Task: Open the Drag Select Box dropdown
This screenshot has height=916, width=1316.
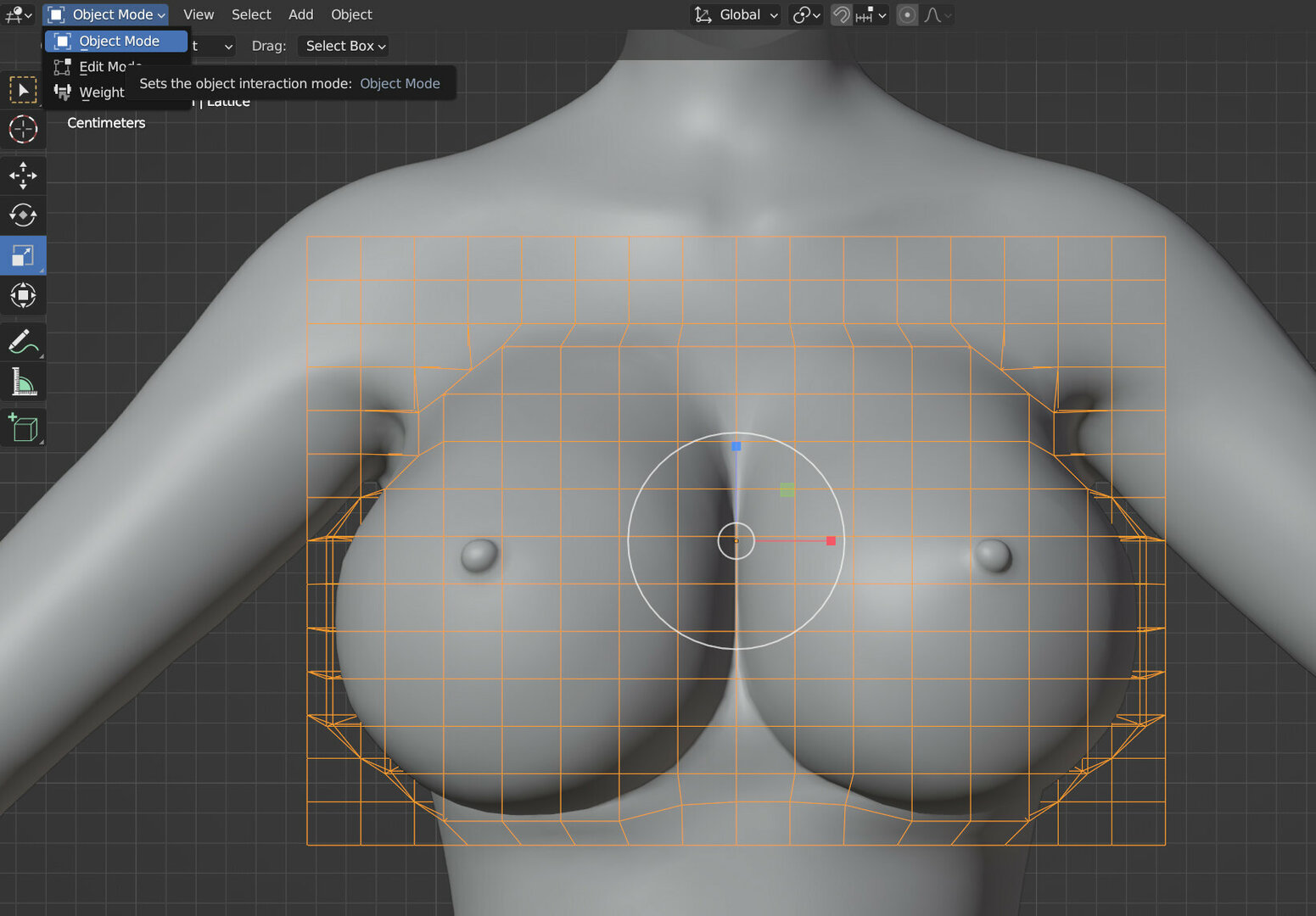Action: tap(344, 46)
